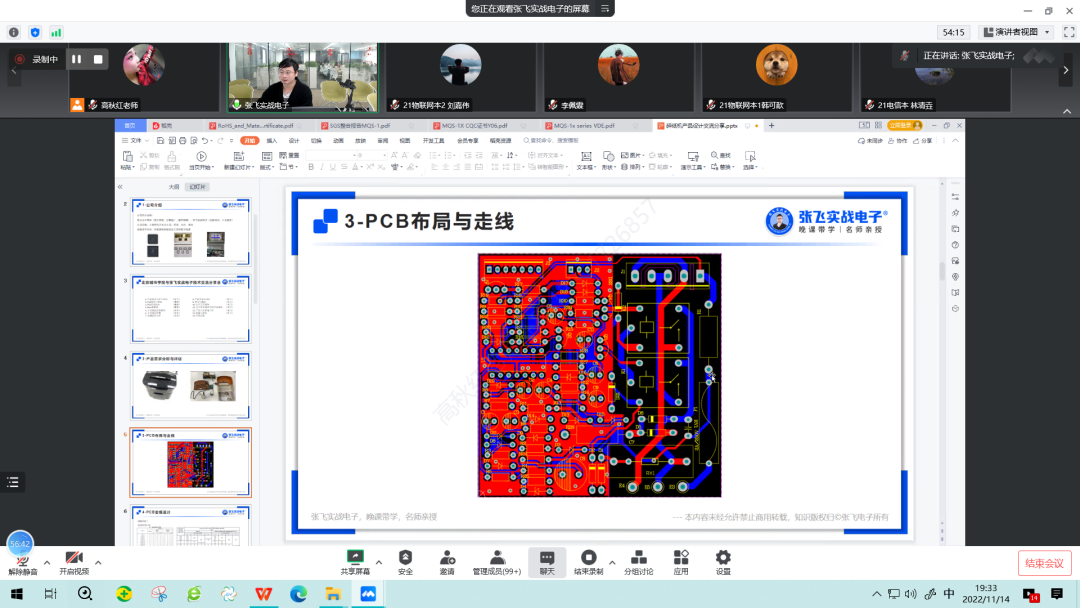The height and width of the screenshot is (608, 1080).
Task: Expand the arrow next to 共享屏幕
Action: click(378, 564)
